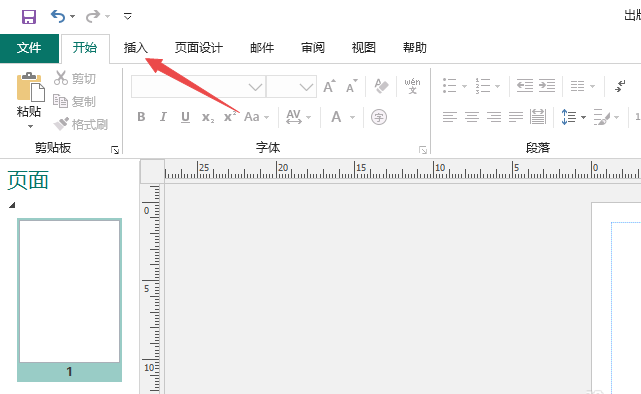Switch to the 开始 (Home) tab
641x394 pixels.
tap(85, 48)
